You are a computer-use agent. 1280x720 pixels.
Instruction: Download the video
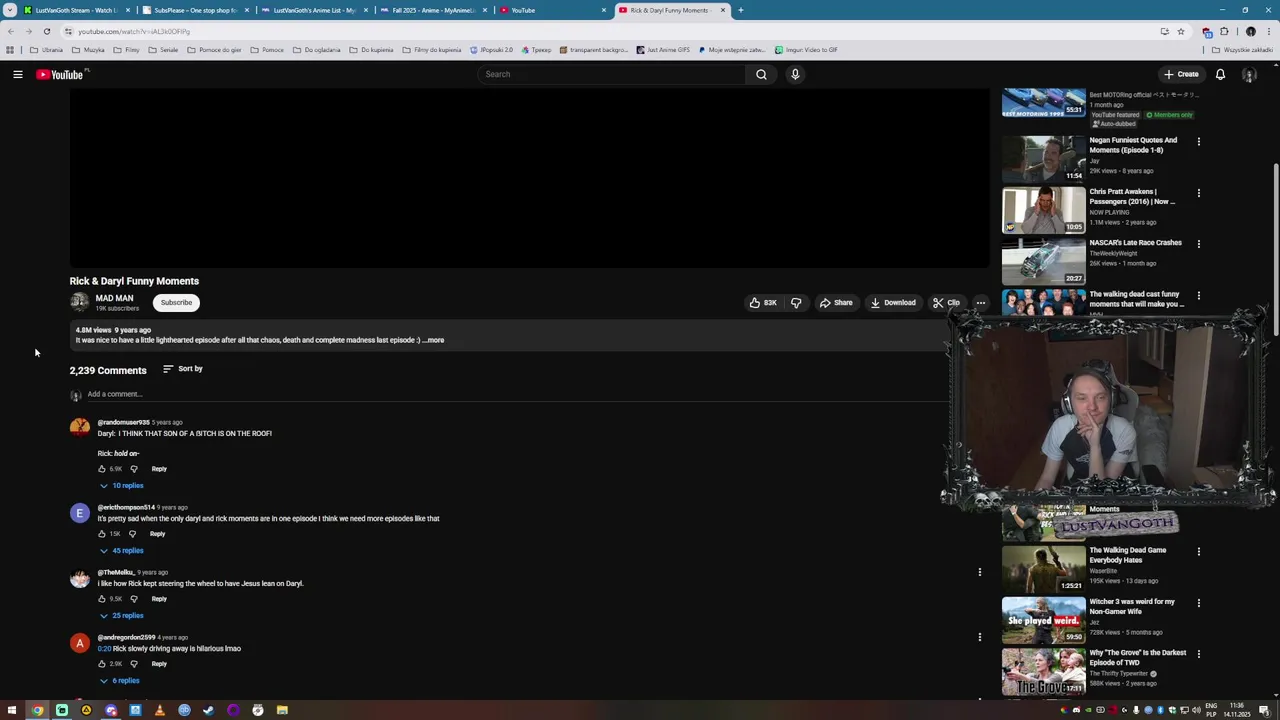[893, 303]
